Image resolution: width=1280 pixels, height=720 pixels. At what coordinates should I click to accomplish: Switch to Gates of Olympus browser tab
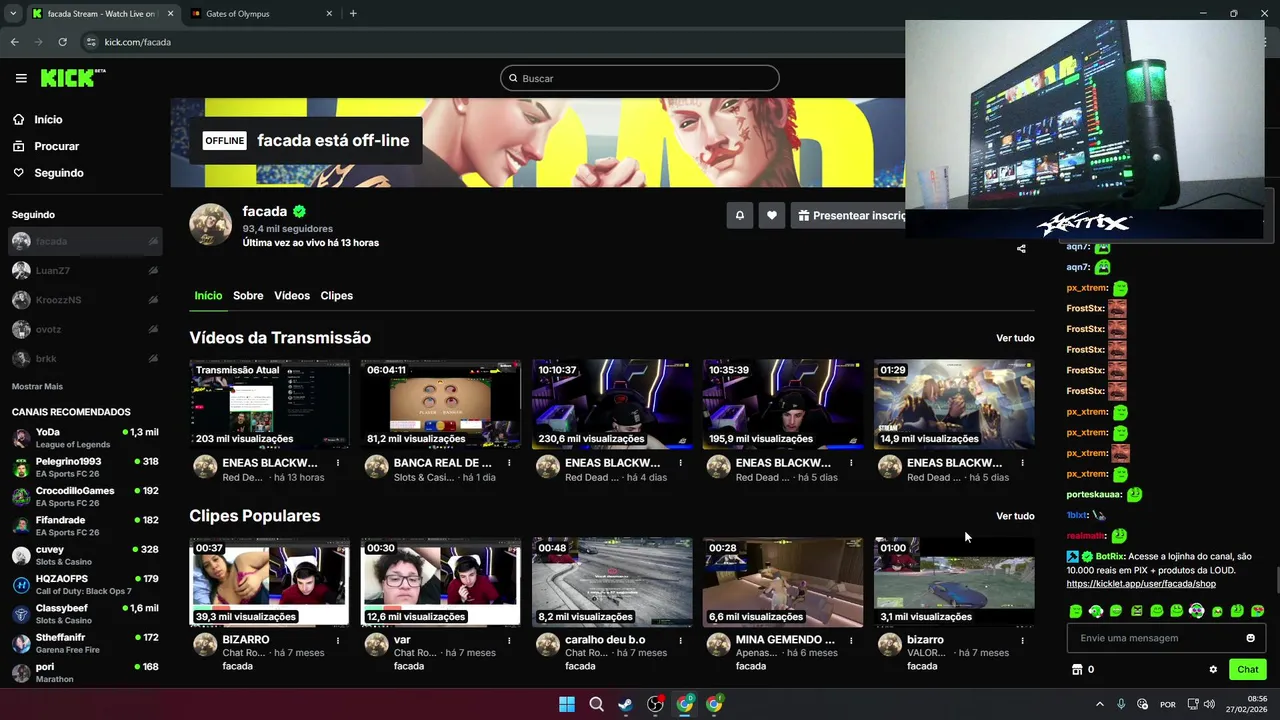262,14
